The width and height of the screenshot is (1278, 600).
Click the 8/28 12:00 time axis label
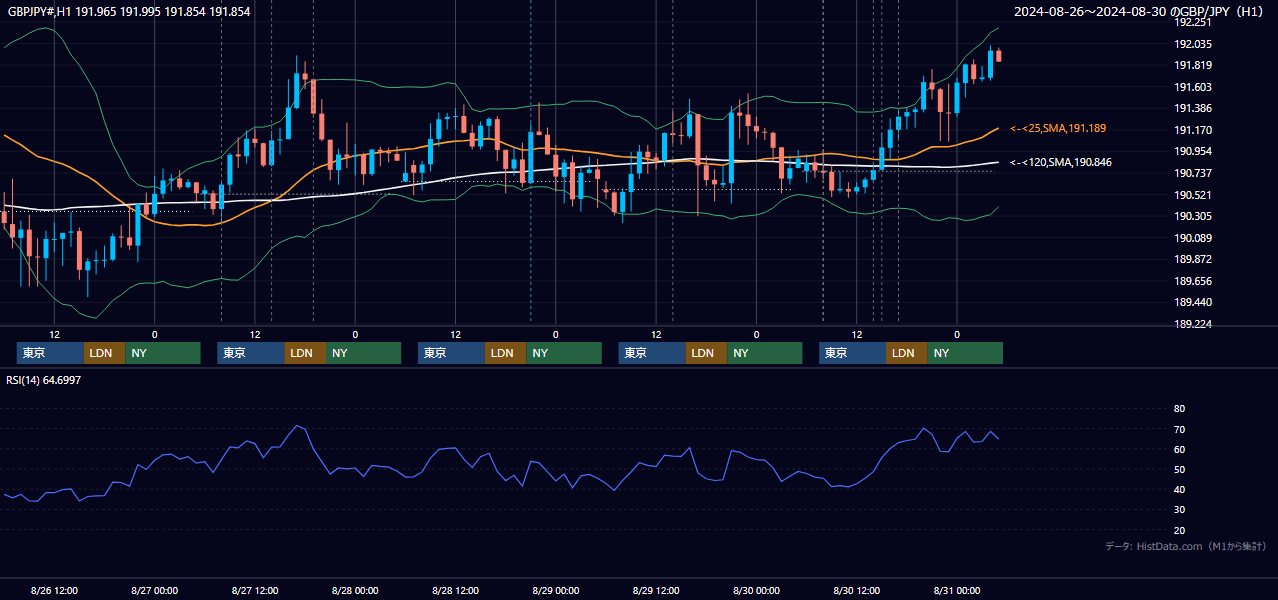[x=455, y=590]
